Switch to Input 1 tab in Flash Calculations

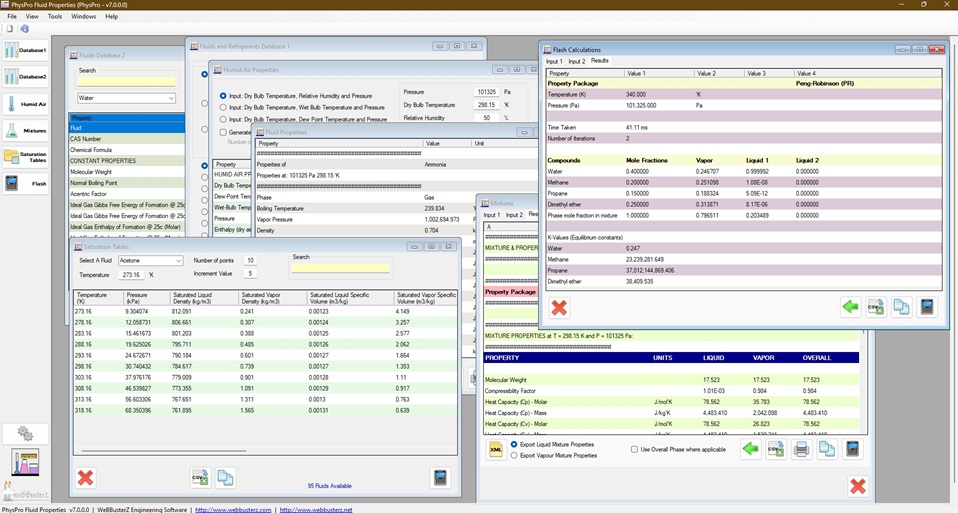coord(553,62)
